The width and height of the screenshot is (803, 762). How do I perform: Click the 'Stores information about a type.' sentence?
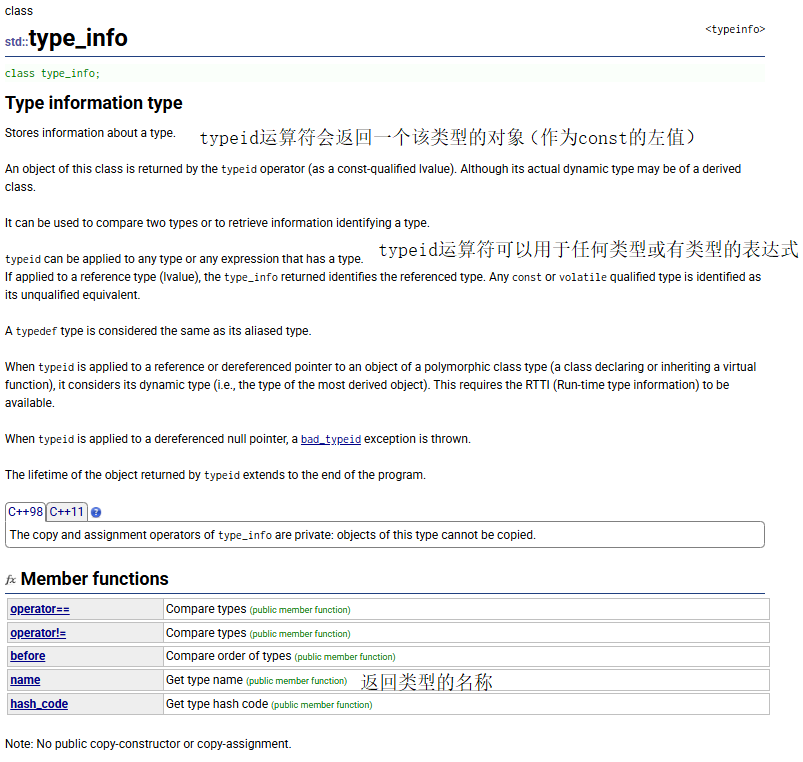(x=90, y=133)
